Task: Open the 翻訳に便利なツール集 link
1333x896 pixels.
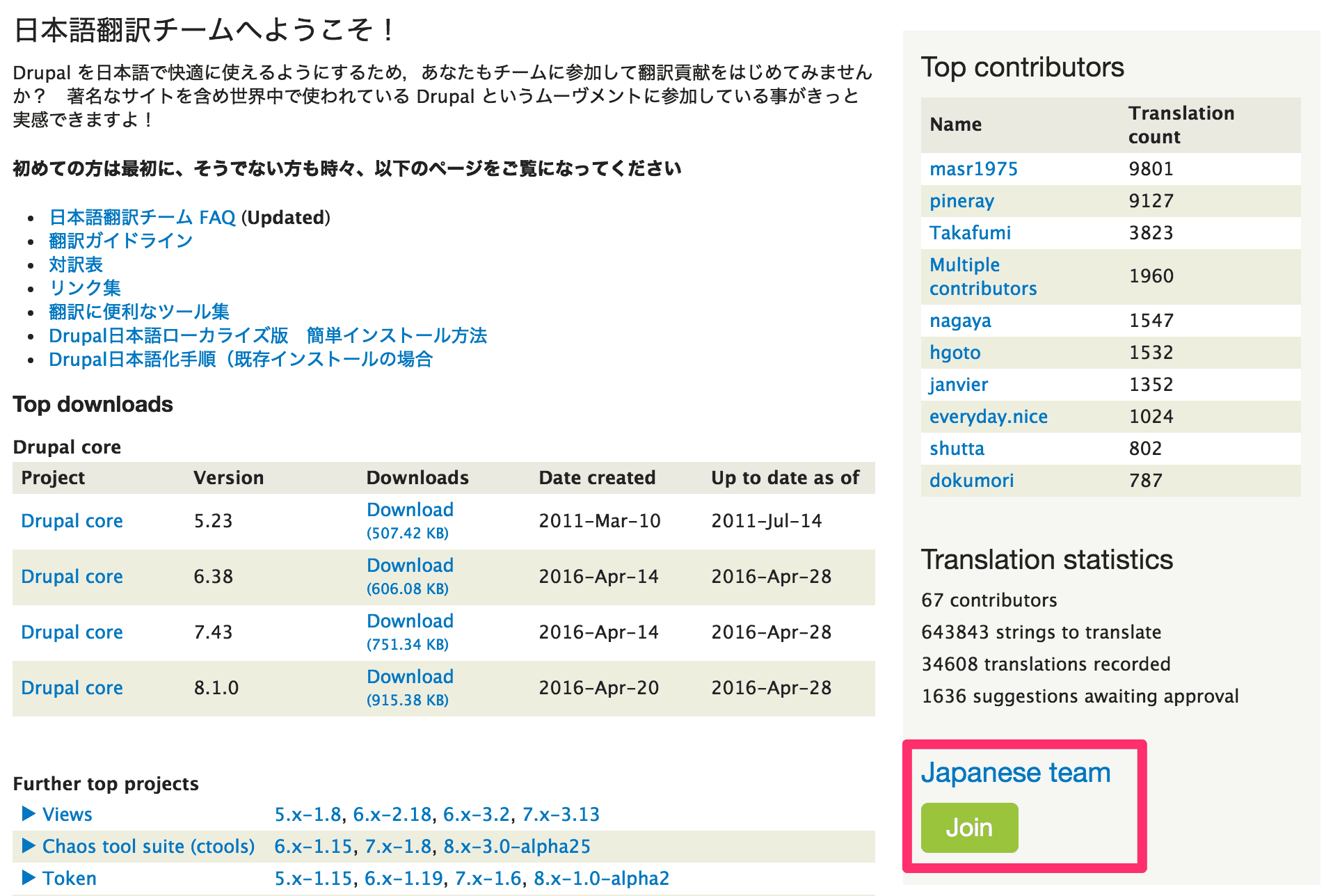Action: [139, 312]
